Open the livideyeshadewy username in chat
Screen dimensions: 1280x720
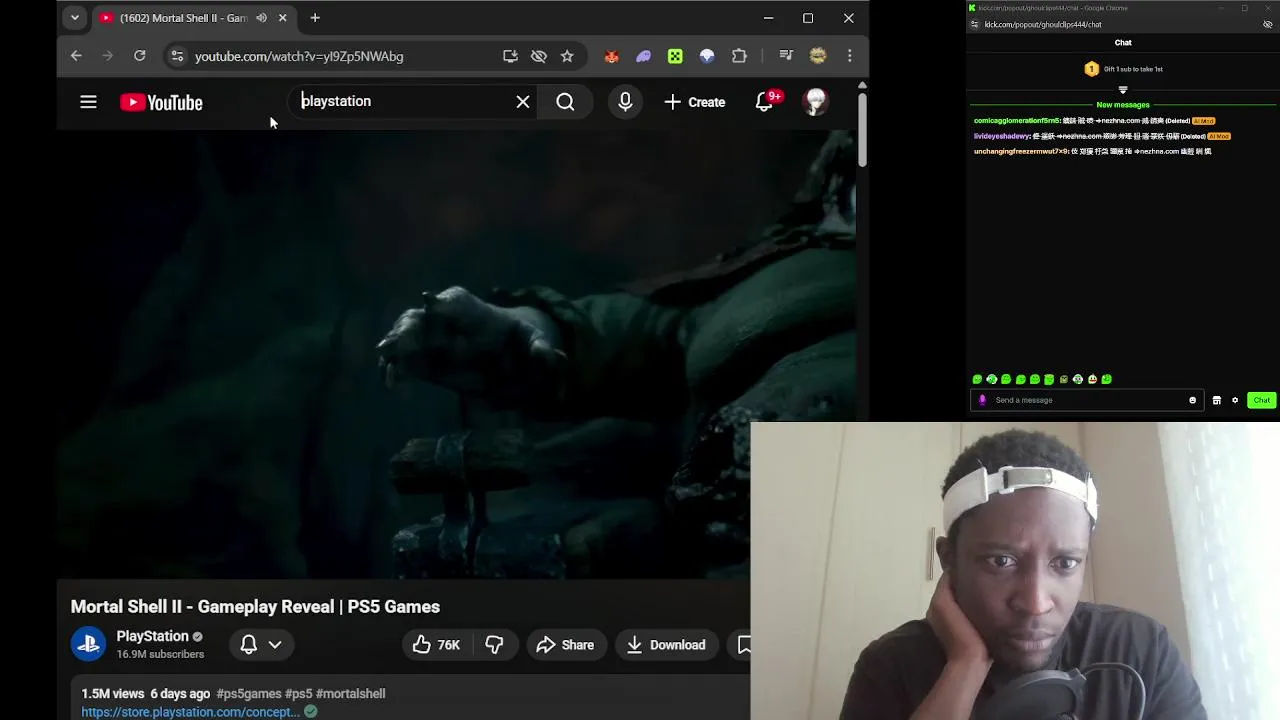(1002, 136)
